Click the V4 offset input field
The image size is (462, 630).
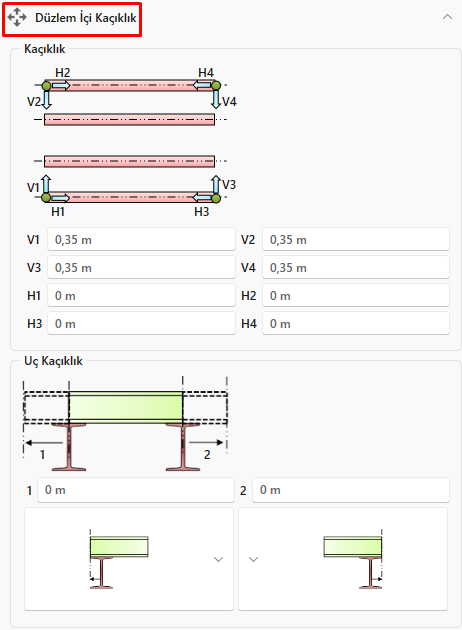click(x=356, y=268)
